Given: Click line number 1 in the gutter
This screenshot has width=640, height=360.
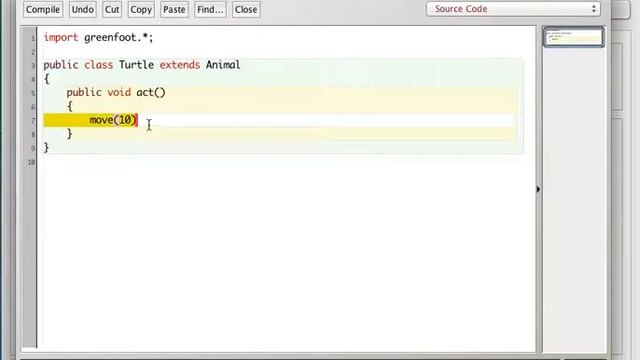Looking at the screenshot, I should (33, 38).
